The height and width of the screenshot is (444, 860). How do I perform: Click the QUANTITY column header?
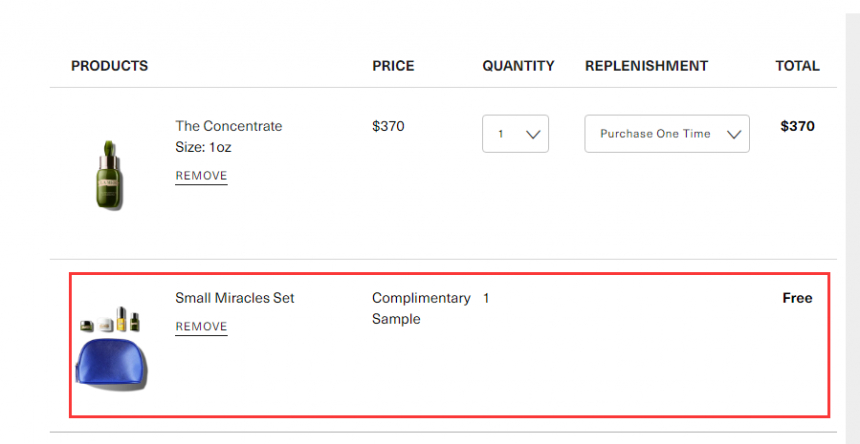point(518,66)
